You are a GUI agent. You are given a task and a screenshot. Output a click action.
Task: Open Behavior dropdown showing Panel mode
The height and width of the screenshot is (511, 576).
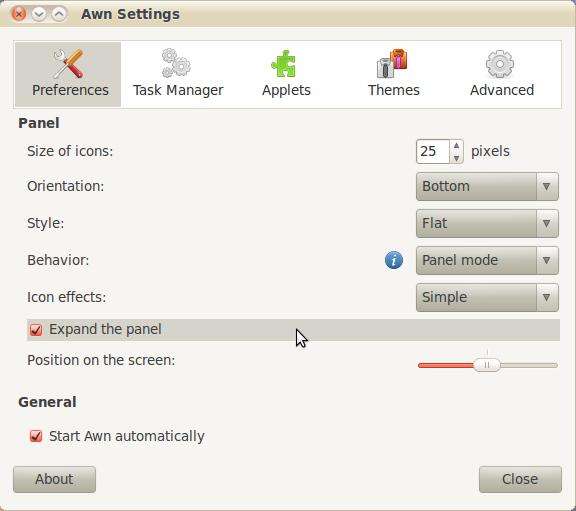tap(487, 260)
